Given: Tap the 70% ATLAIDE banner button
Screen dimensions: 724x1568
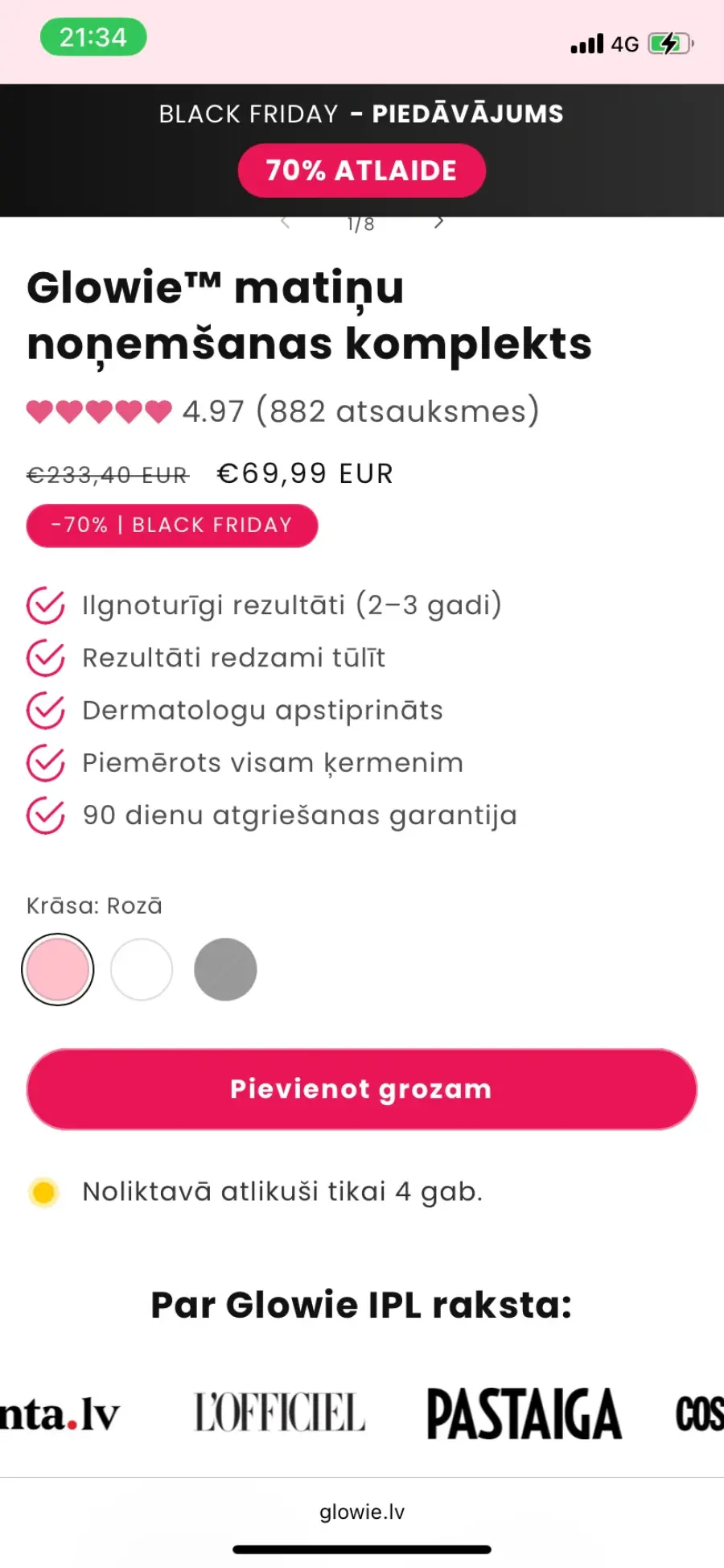Looking at the screenshot, I should click(x=361, y=171).
